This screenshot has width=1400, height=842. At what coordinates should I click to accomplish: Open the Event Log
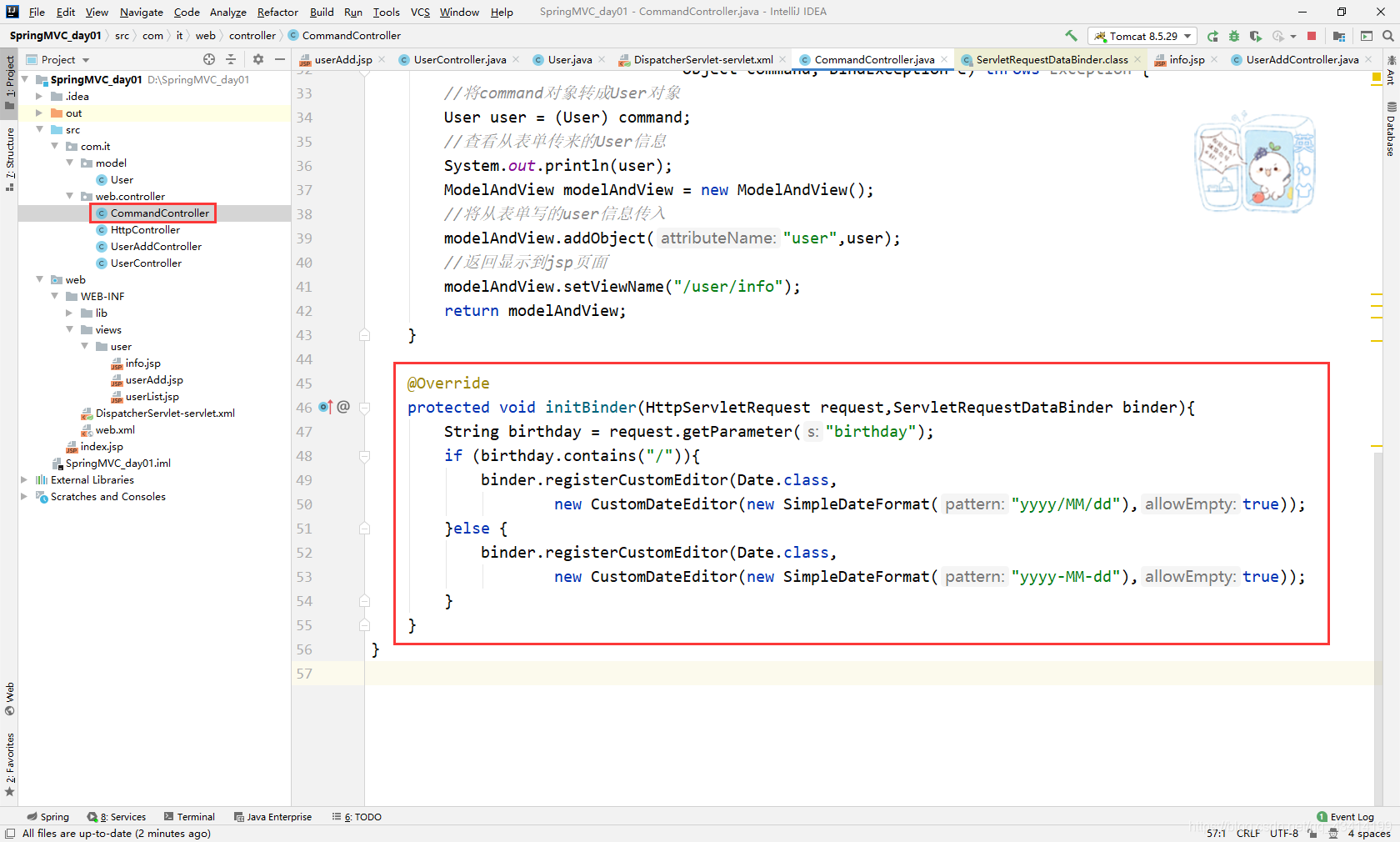tap(1345, 817)
